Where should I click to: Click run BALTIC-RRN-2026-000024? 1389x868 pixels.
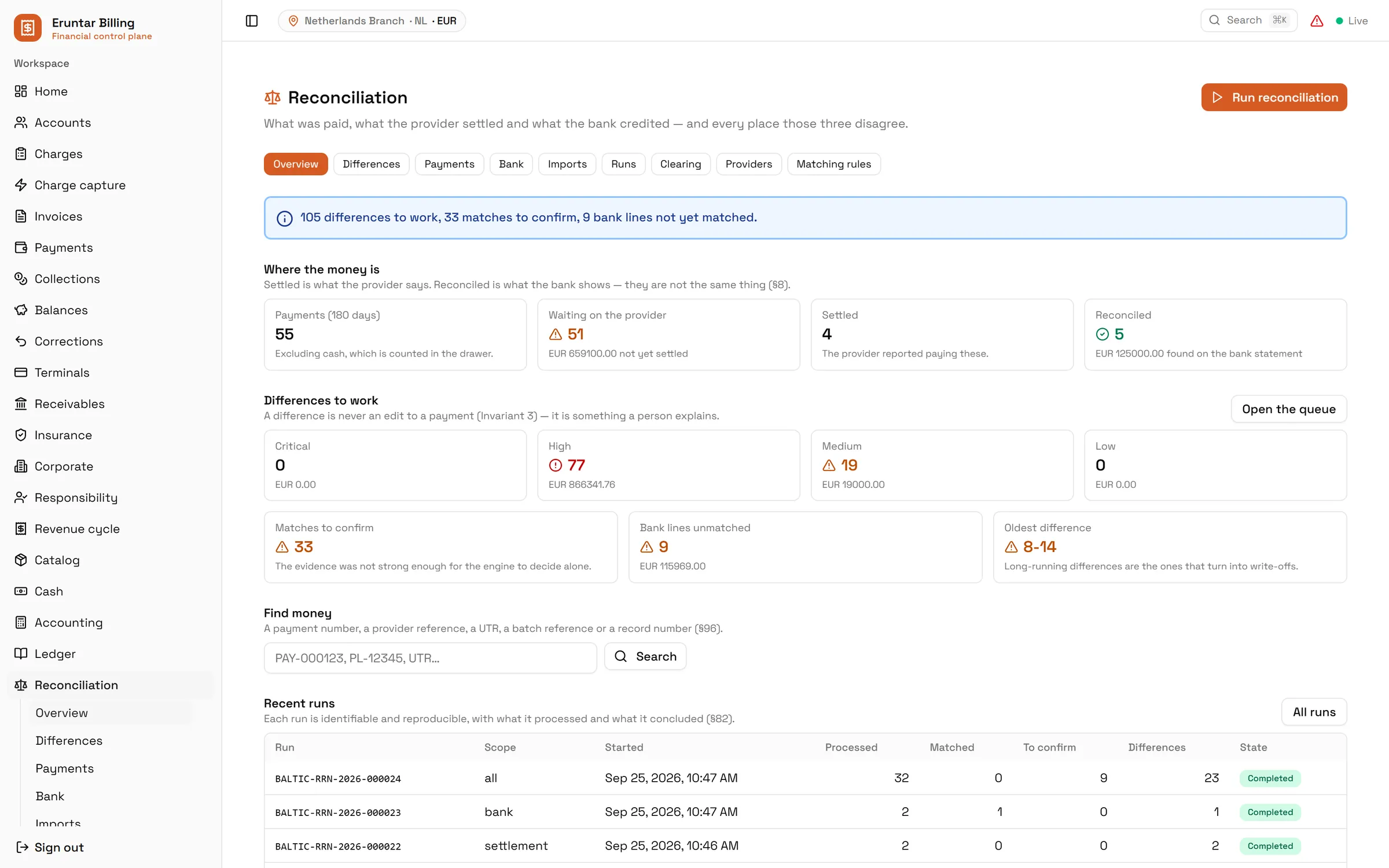coord(338,779)
